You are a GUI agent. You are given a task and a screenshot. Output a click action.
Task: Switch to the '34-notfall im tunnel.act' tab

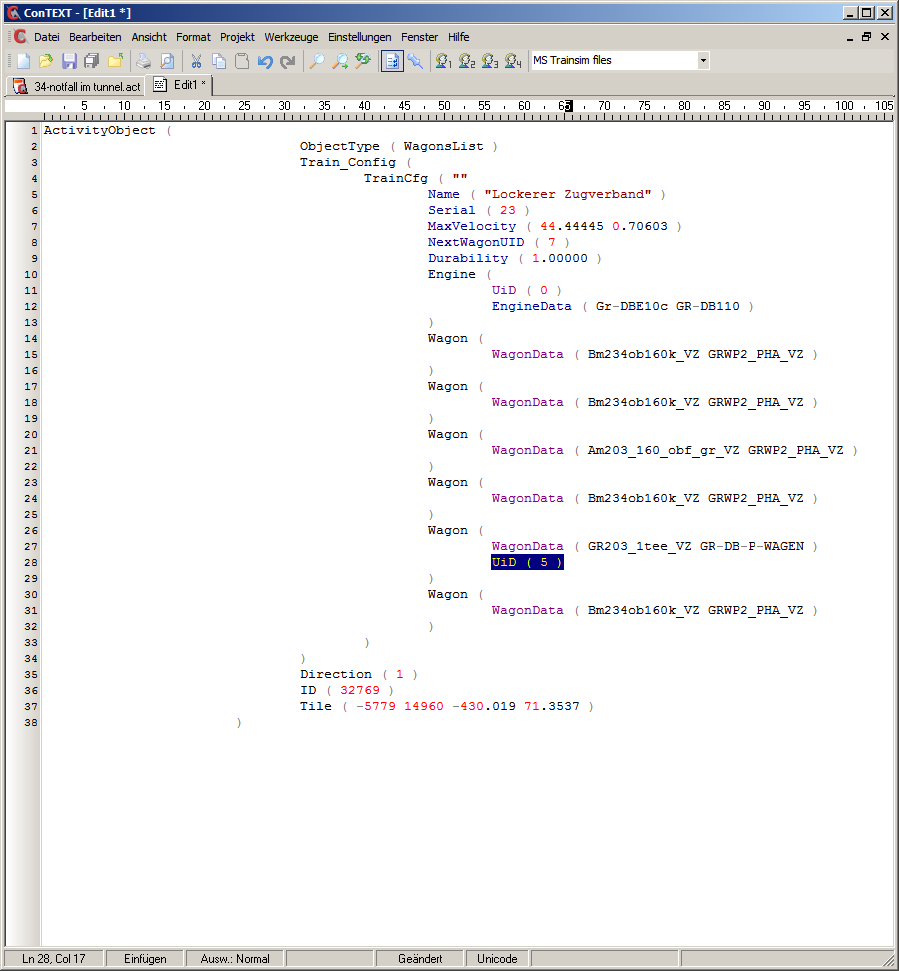[77, 86]
